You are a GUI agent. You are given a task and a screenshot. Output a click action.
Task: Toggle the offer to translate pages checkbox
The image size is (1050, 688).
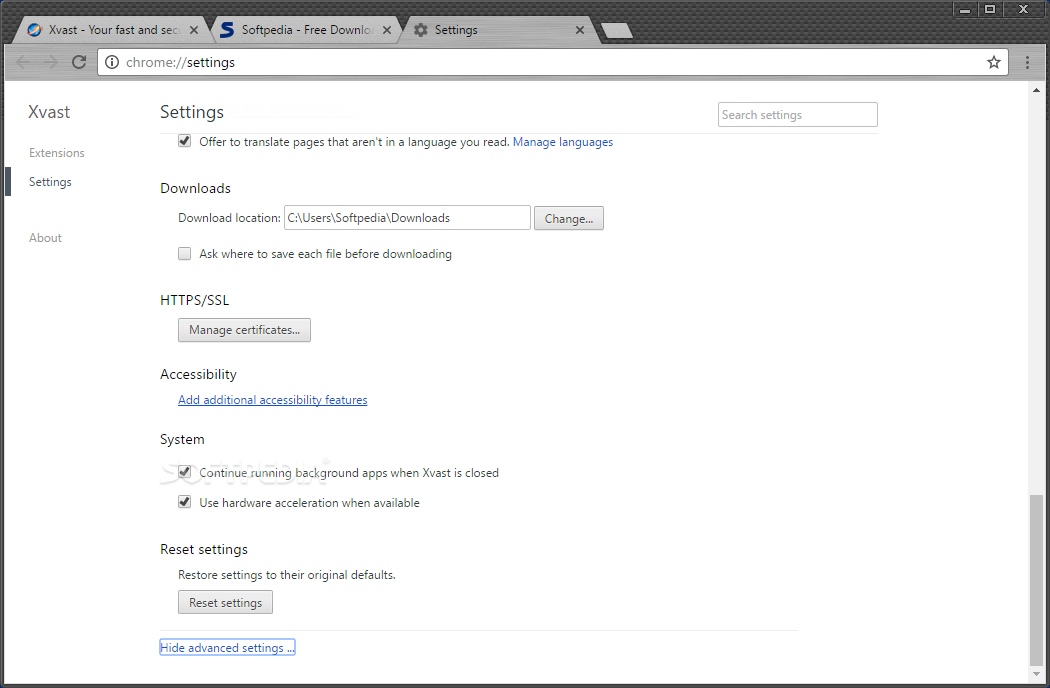[x=185, y=141]
